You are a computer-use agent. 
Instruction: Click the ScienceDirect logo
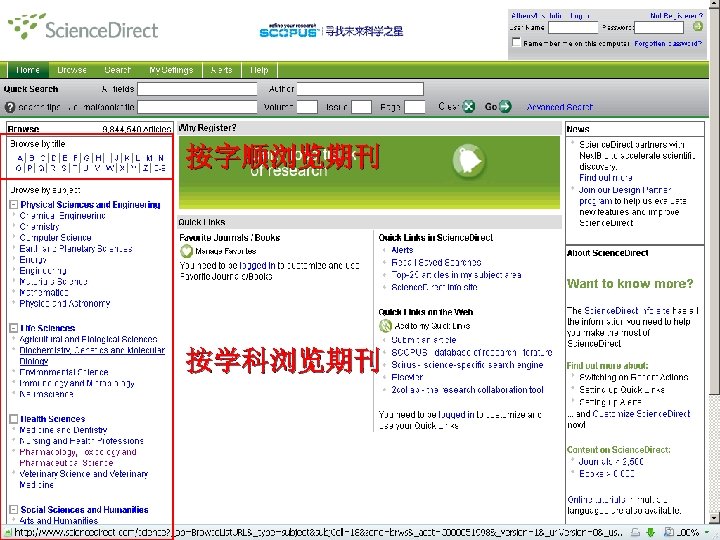83,27
